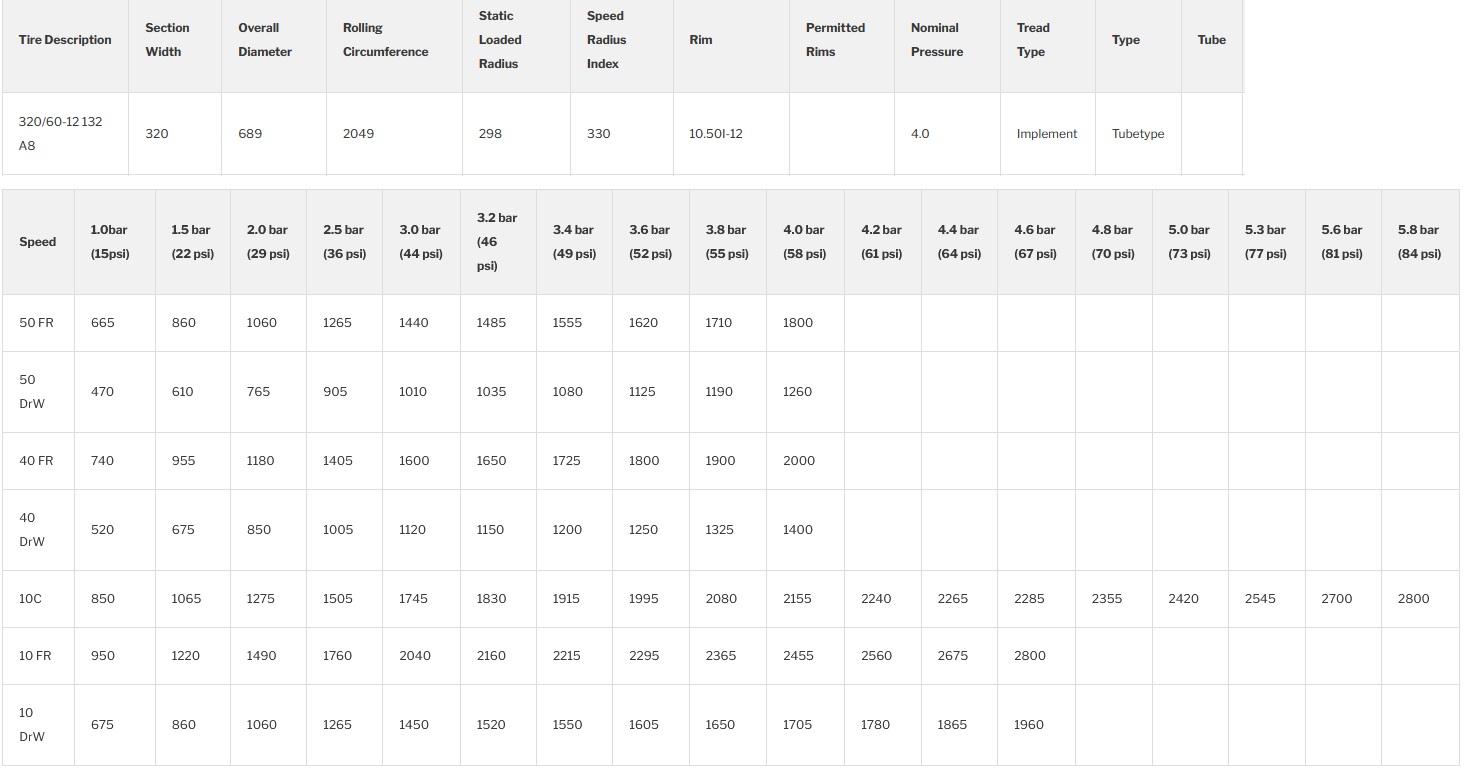This screenshot has width=1472, height=770.
Task: Select the overall diameter value 689
Action: (250, 134)
